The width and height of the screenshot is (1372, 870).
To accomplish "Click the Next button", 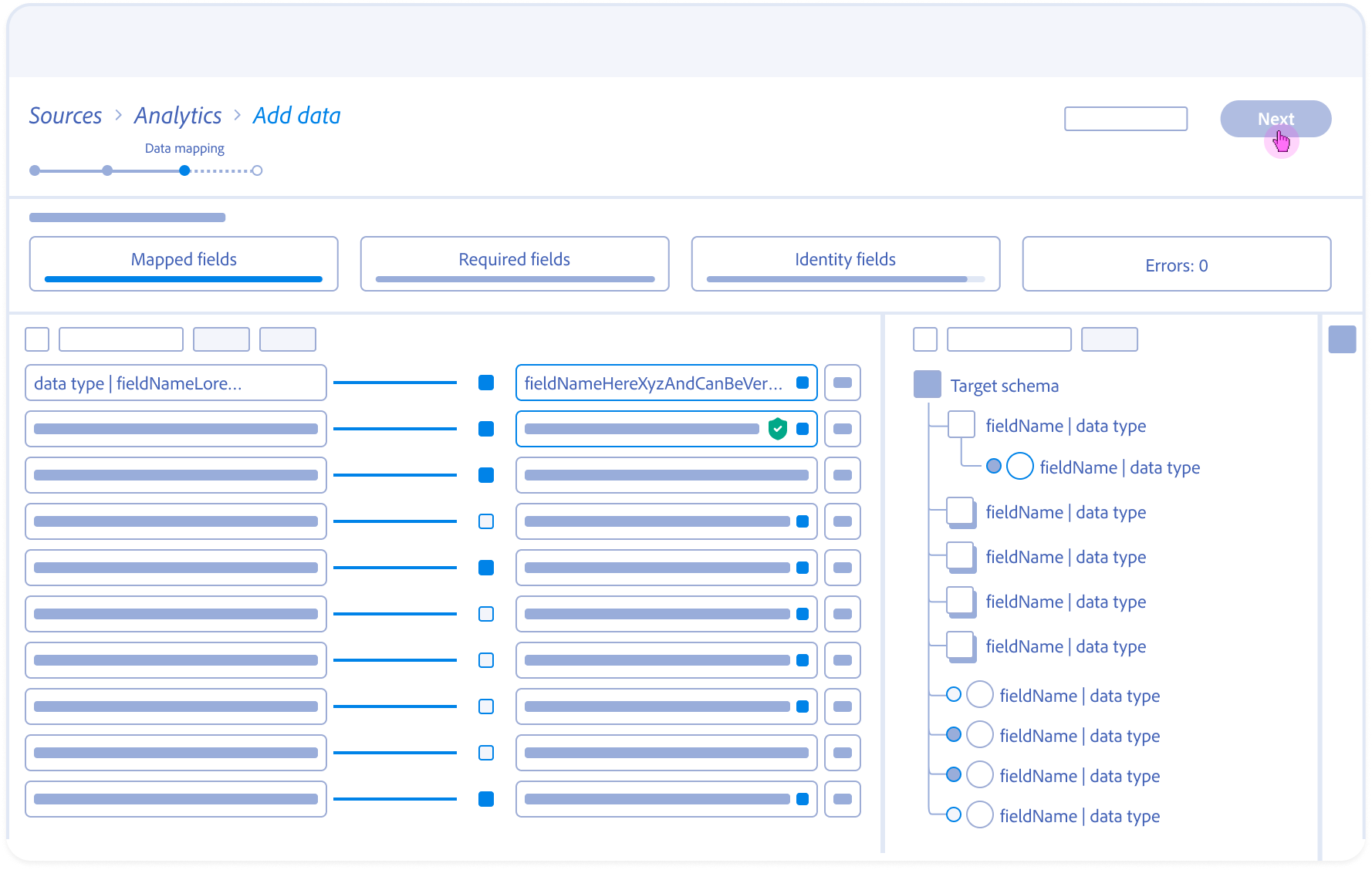I will pos(1275,119).
